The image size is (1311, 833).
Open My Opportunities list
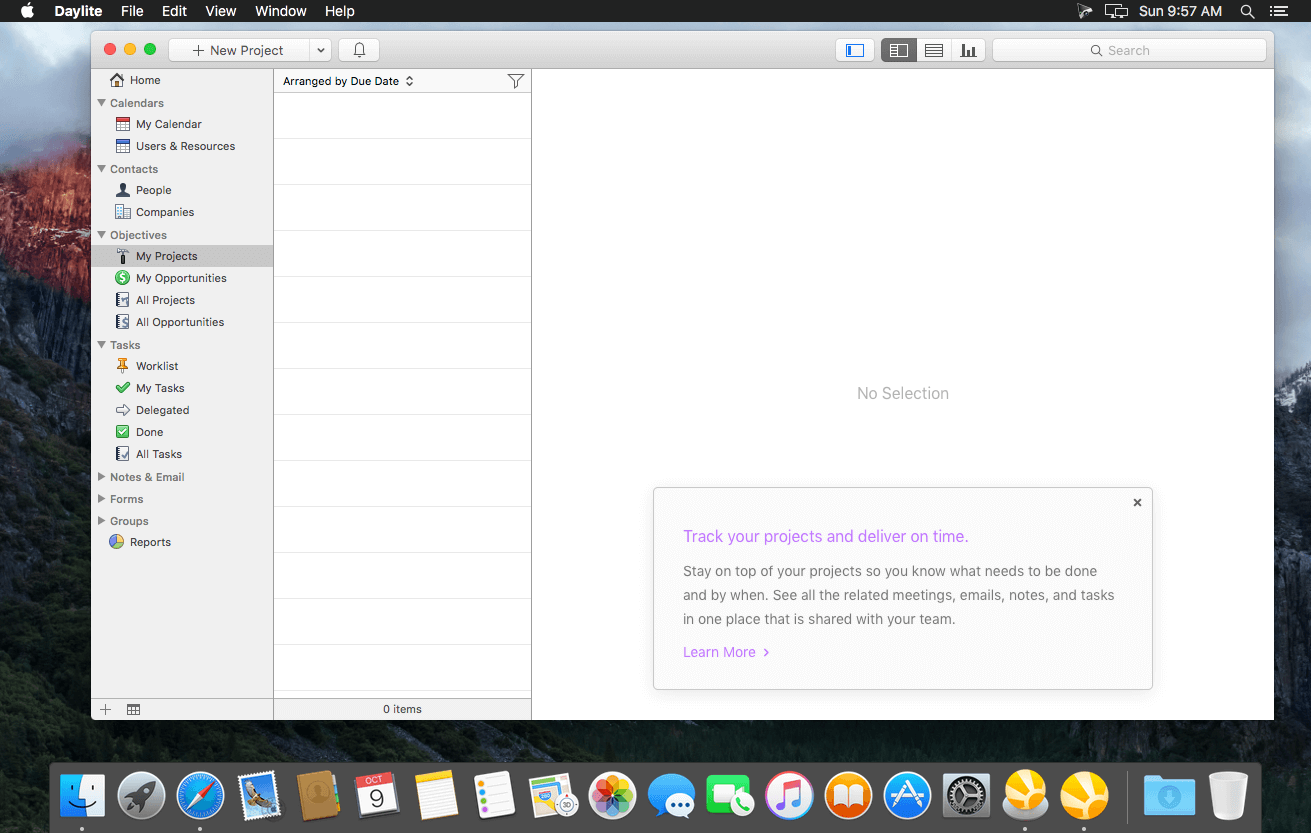click(171, 278)
